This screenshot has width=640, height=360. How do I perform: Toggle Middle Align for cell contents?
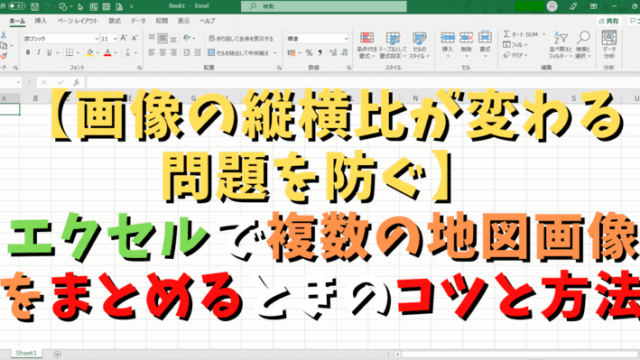coord(162,38)
